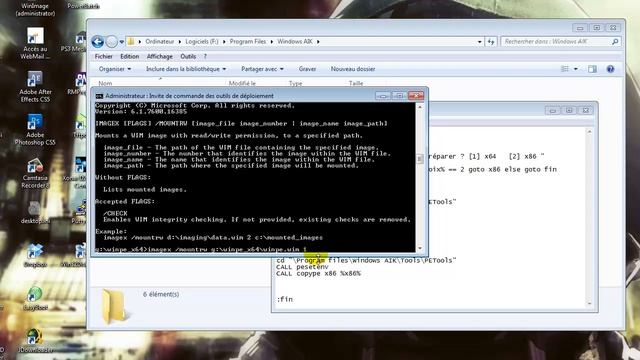Expand the arrow after Ordinateur breadcrumb
640x360 pixels.
180,42
